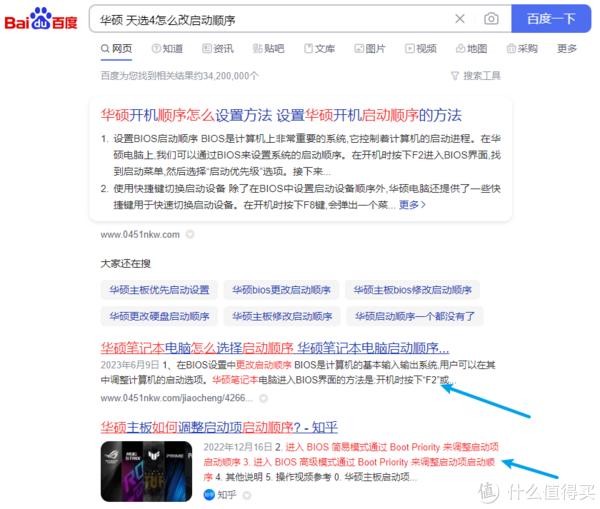Switch to the 图片 tab
Screen dimensions: 600x509
coord(370,49)
